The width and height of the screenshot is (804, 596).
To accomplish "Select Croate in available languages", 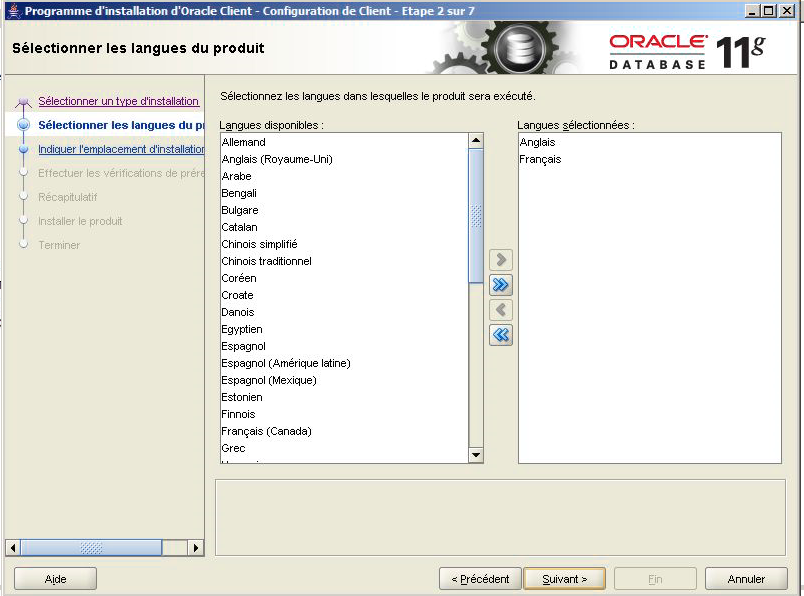I will click(344, 295).
